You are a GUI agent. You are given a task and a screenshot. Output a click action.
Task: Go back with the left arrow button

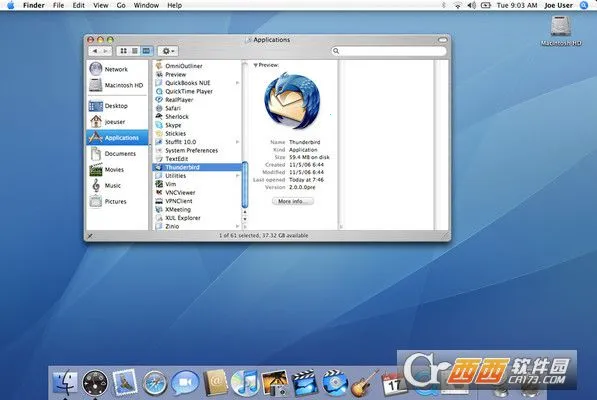click(95, 51)
